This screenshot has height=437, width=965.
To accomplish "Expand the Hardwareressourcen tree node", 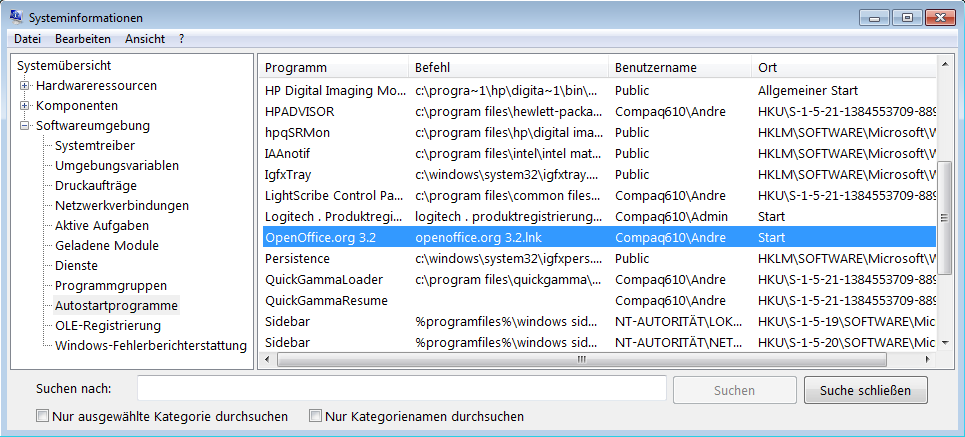I will (x=25, y=86).
